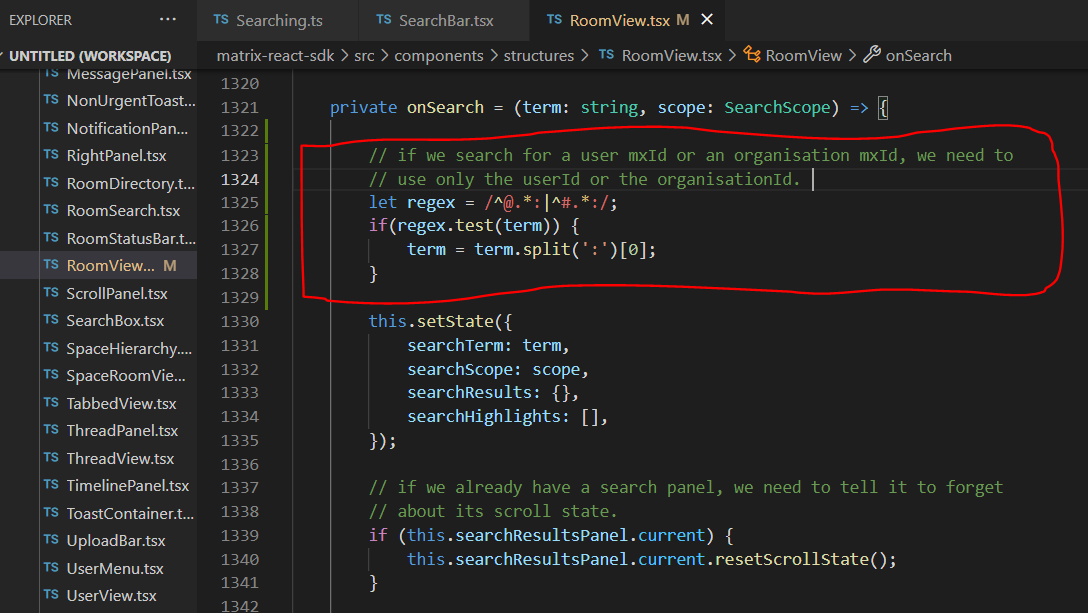The height and width of the screenshot is (613, 1088).
Task: Click the src breadcrumb link
Action: pos(362,55)
